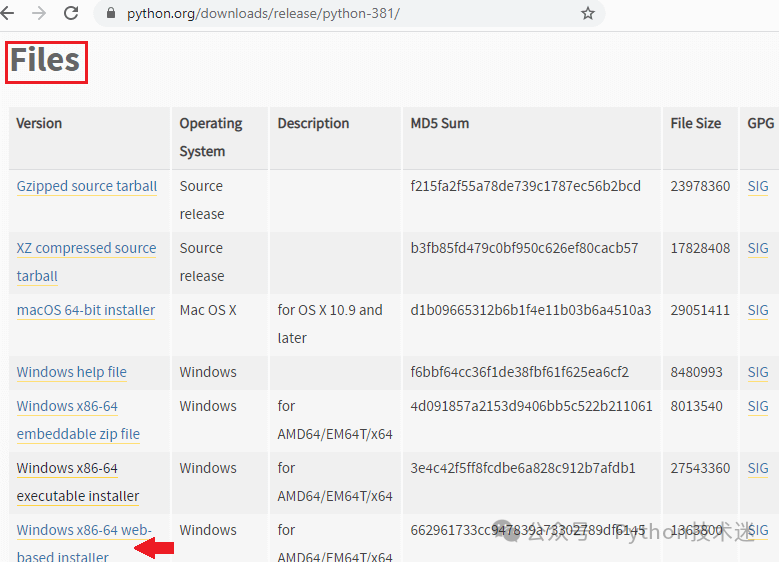The width and height of the screenshot is (779, 562).
Task: Go back to the previous page
Action: point(7,13)
